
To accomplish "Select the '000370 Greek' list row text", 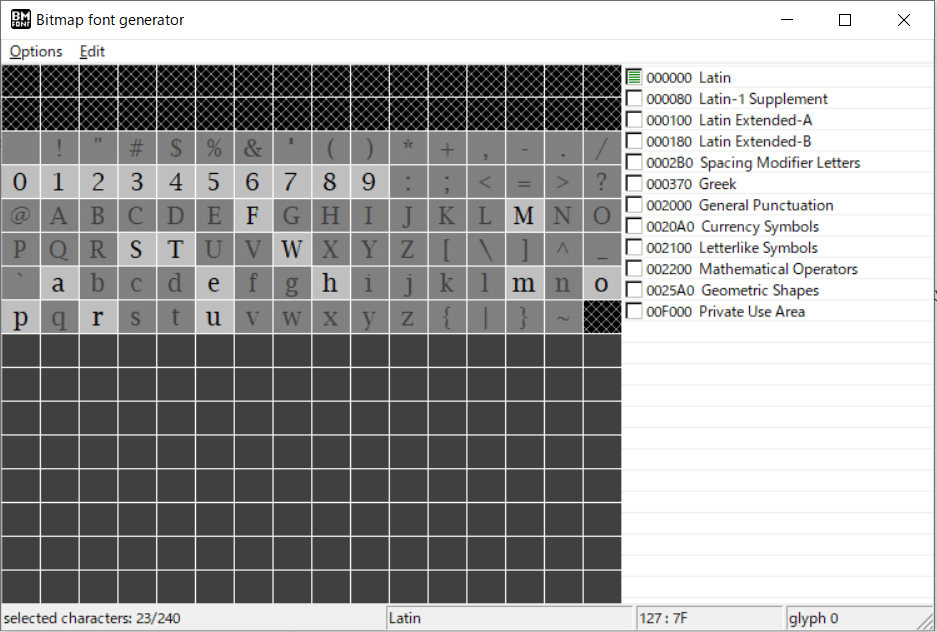I will tap(691, 184).
